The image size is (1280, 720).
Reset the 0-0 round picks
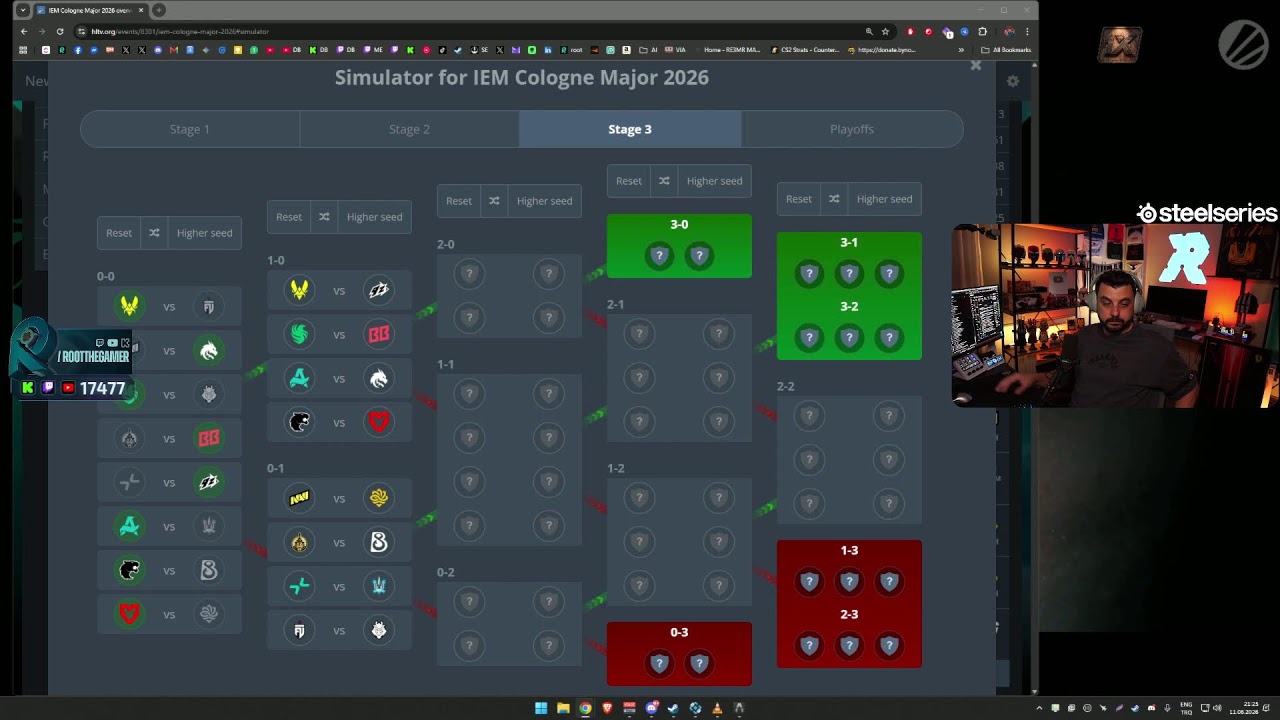(119, 233)
